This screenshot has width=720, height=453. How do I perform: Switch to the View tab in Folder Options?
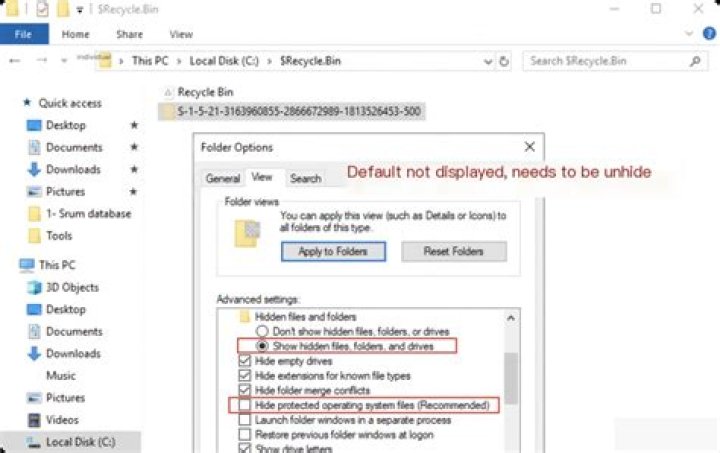(x=262, y=177)
